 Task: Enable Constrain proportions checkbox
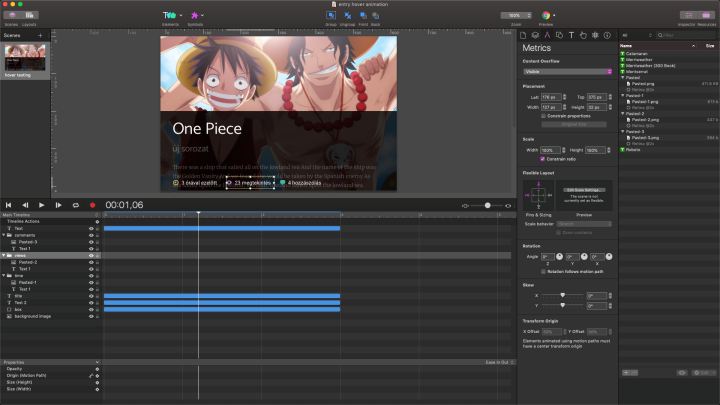pos(543,116)
